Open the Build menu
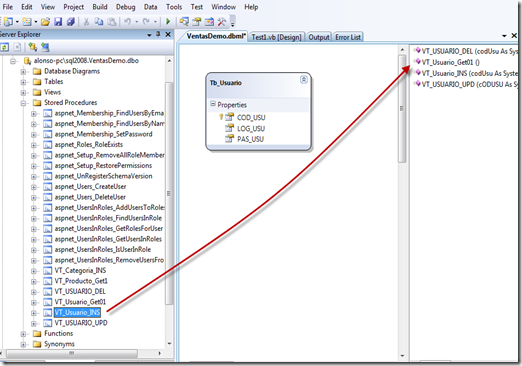 click(x=100, y=7)
